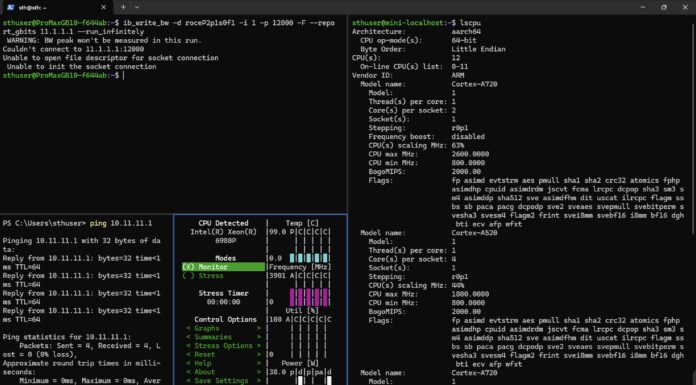Click the cyan Temp bar graph
The height and width of the screenshot is (385, 696).
pyautogui.click(x=309, y=258)
